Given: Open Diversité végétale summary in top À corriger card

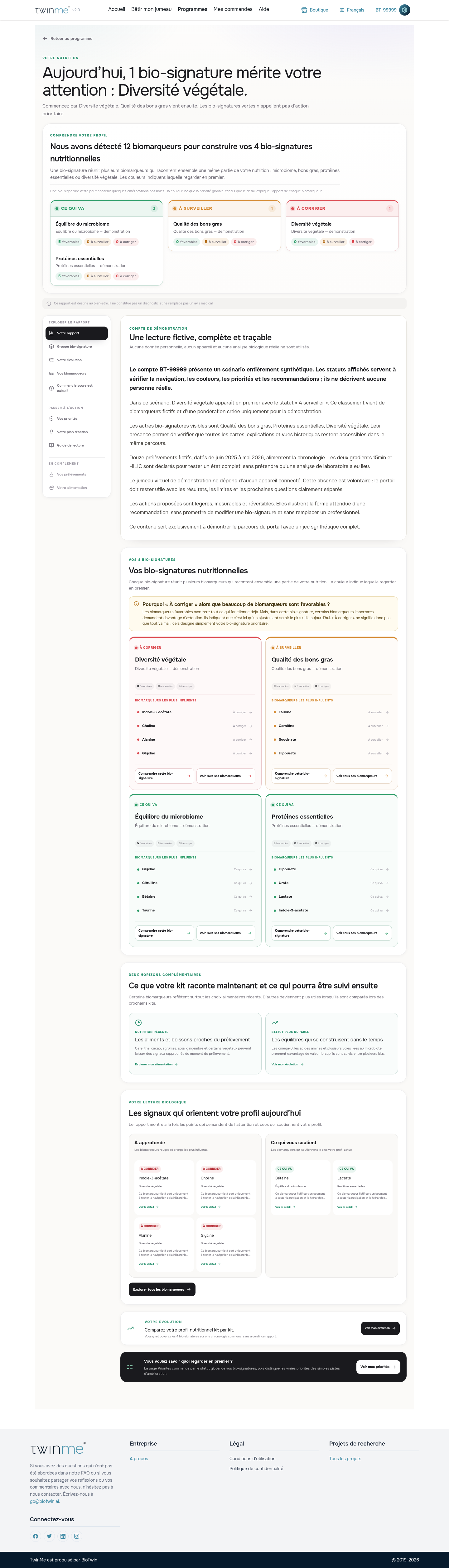Looking at the screenshot, I should [342, 233].
